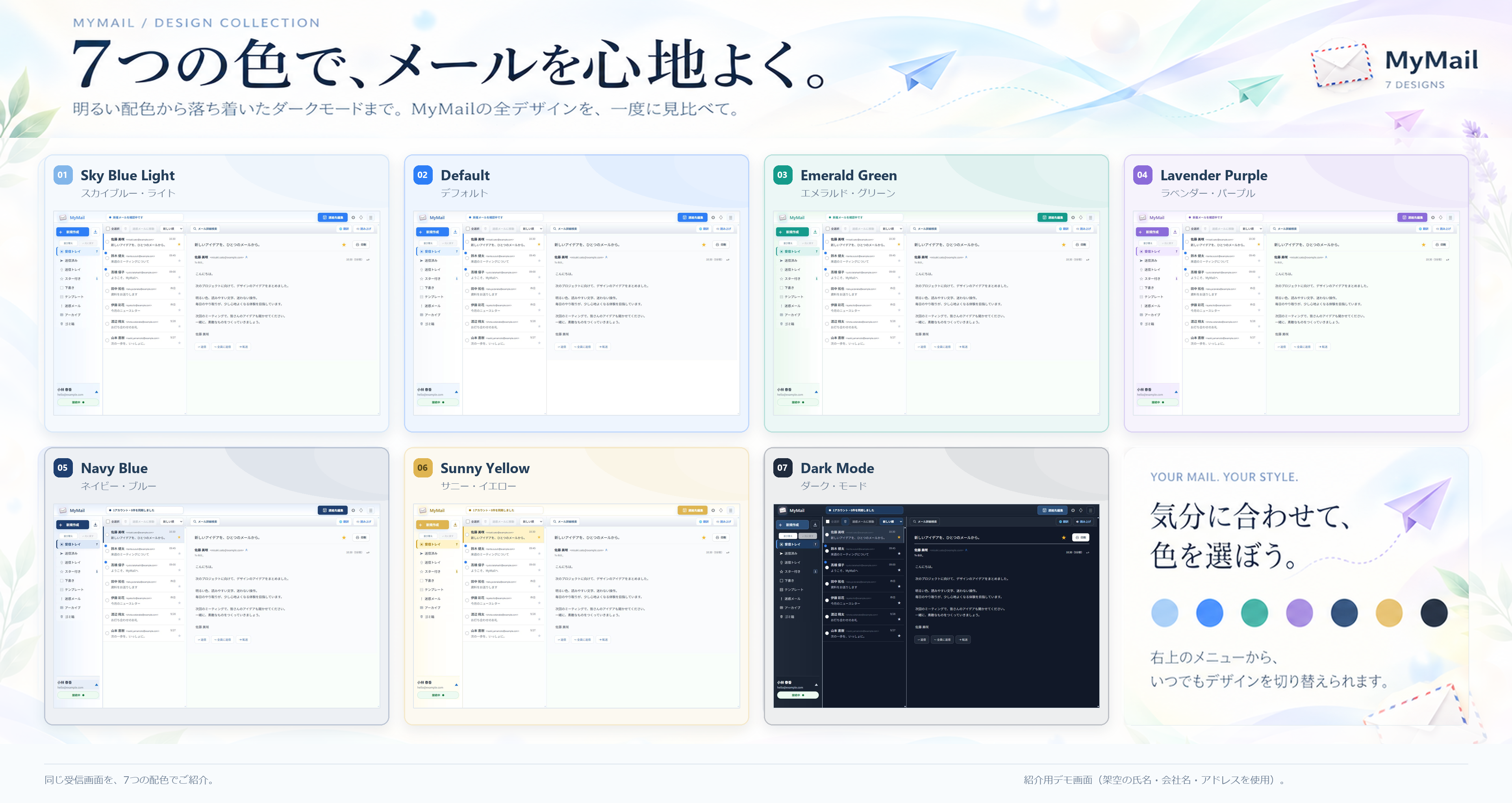Click the diamond theme icon in Dark Mode preview
Image resolution: width=1512 pixels, height=803 pixels.
coord(1080,511)
